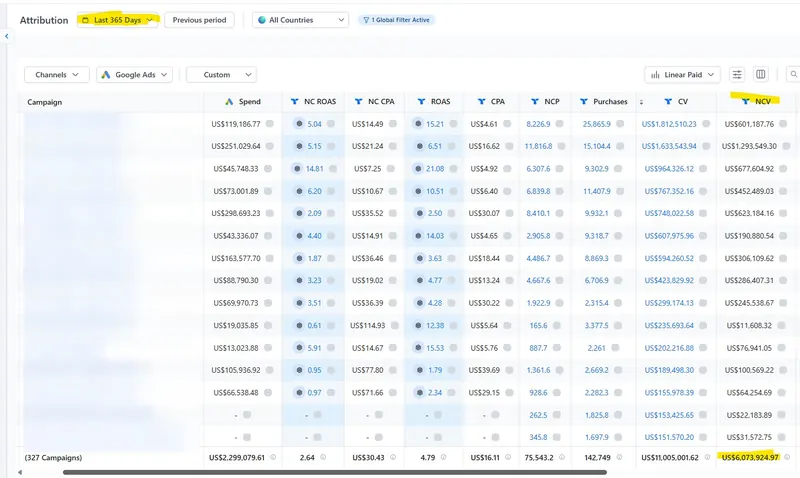The width and height of the screenshot is (800, 478).
Task: Open the CV value US$964,326.12 link
Action: [669, 168]
